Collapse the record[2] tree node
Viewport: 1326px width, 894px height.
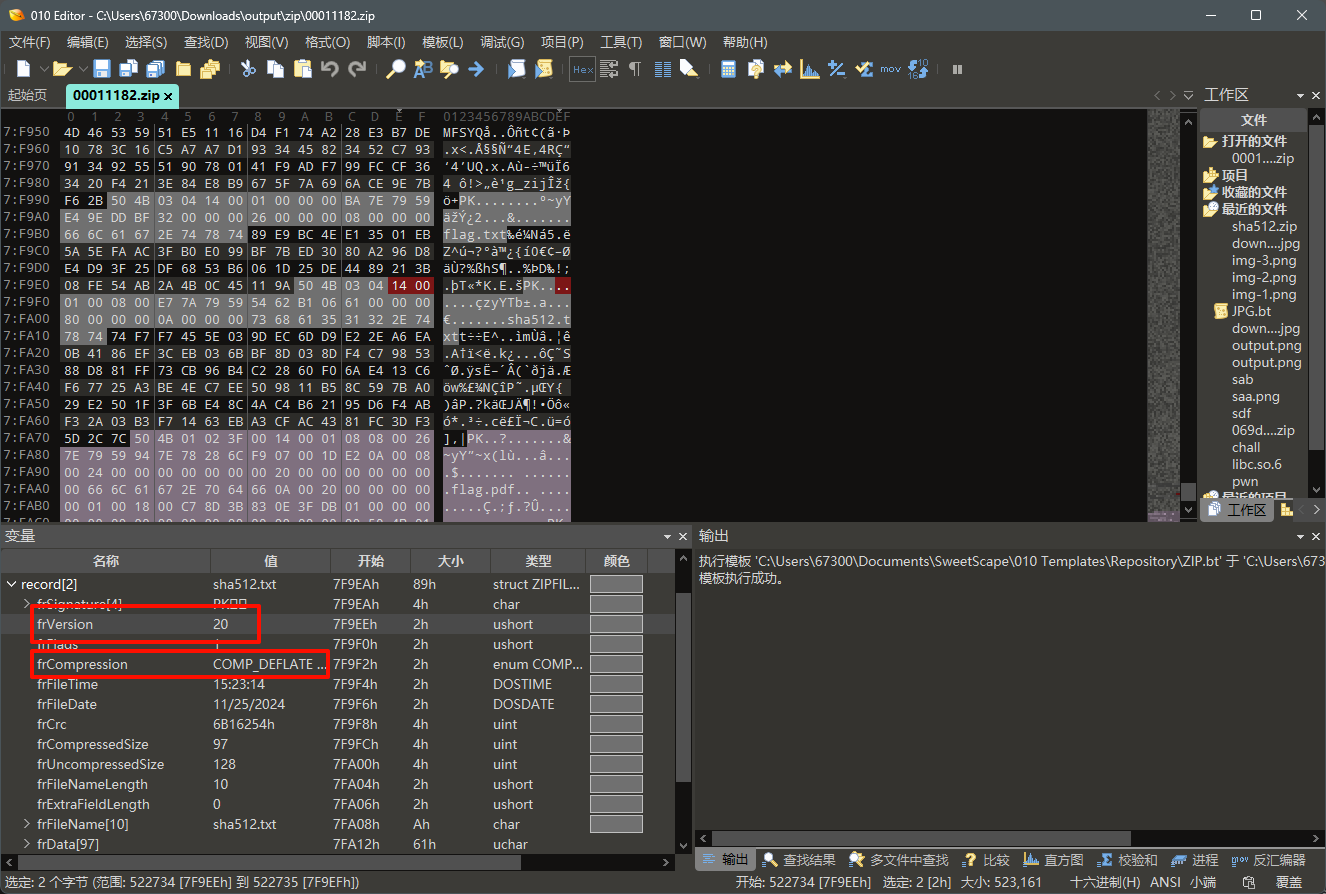tap(12, 584)
